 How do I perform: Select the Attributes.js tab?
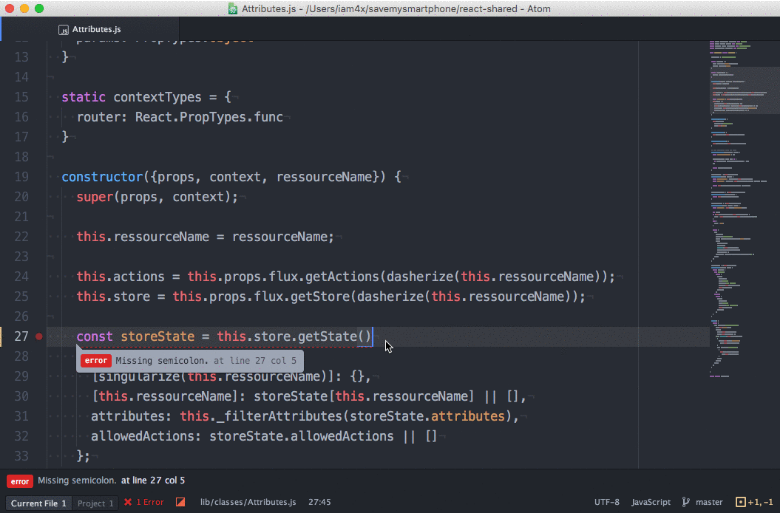(x=90, y=29)
